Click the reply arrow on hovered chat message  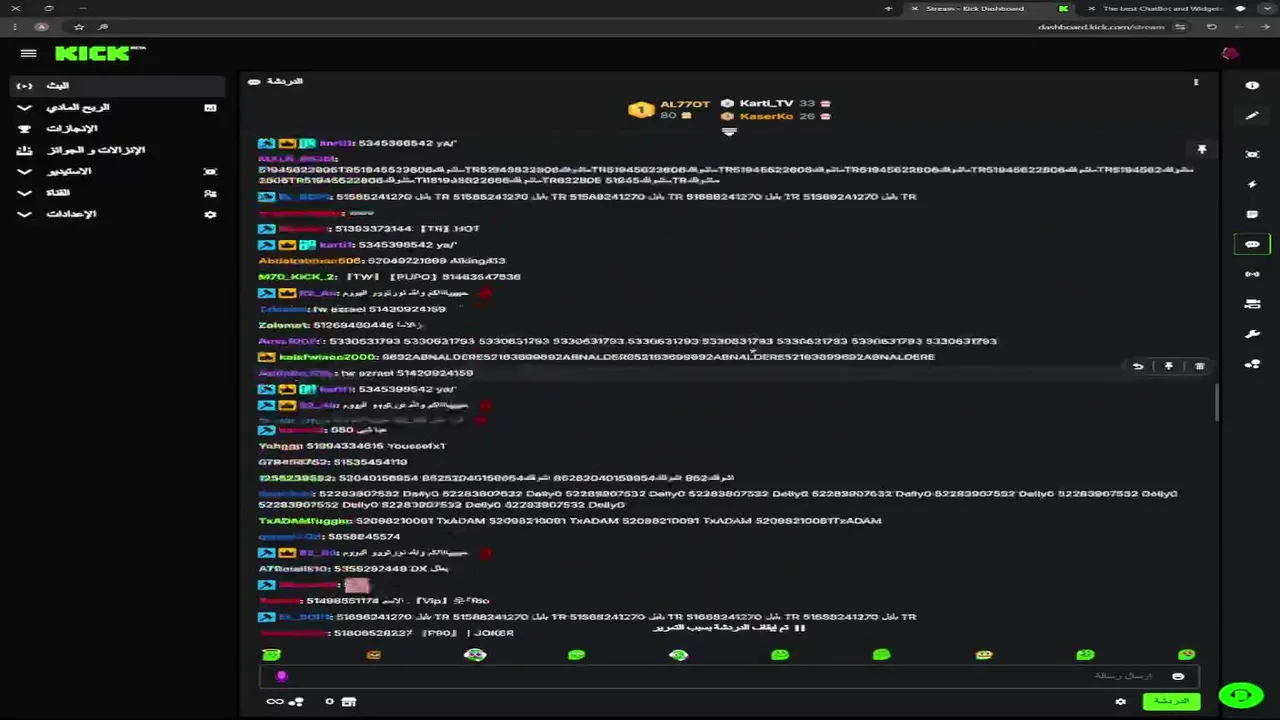1138,367
